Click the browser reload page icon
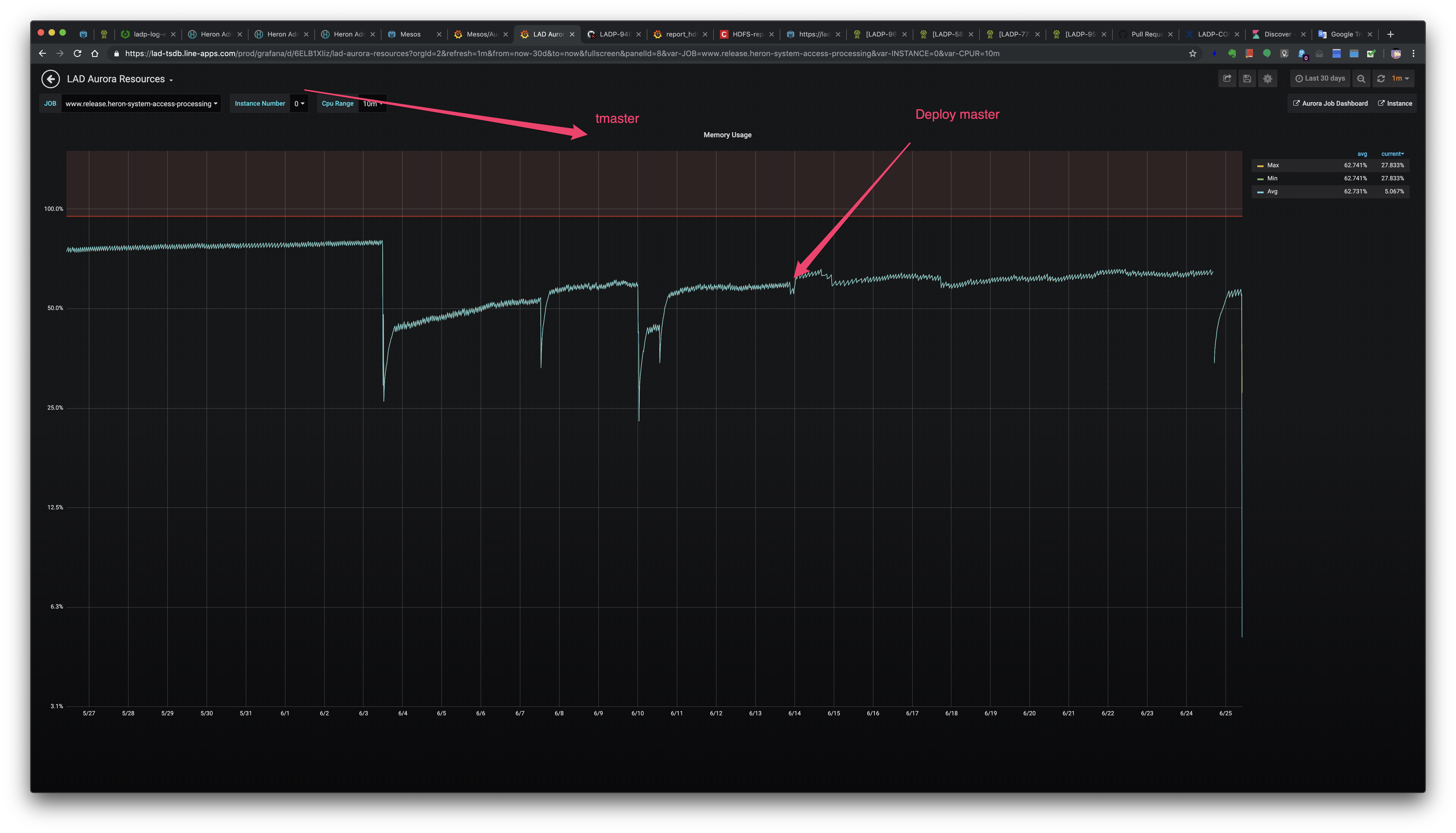Screen dimensions: 1456x833 pos(77,54)
